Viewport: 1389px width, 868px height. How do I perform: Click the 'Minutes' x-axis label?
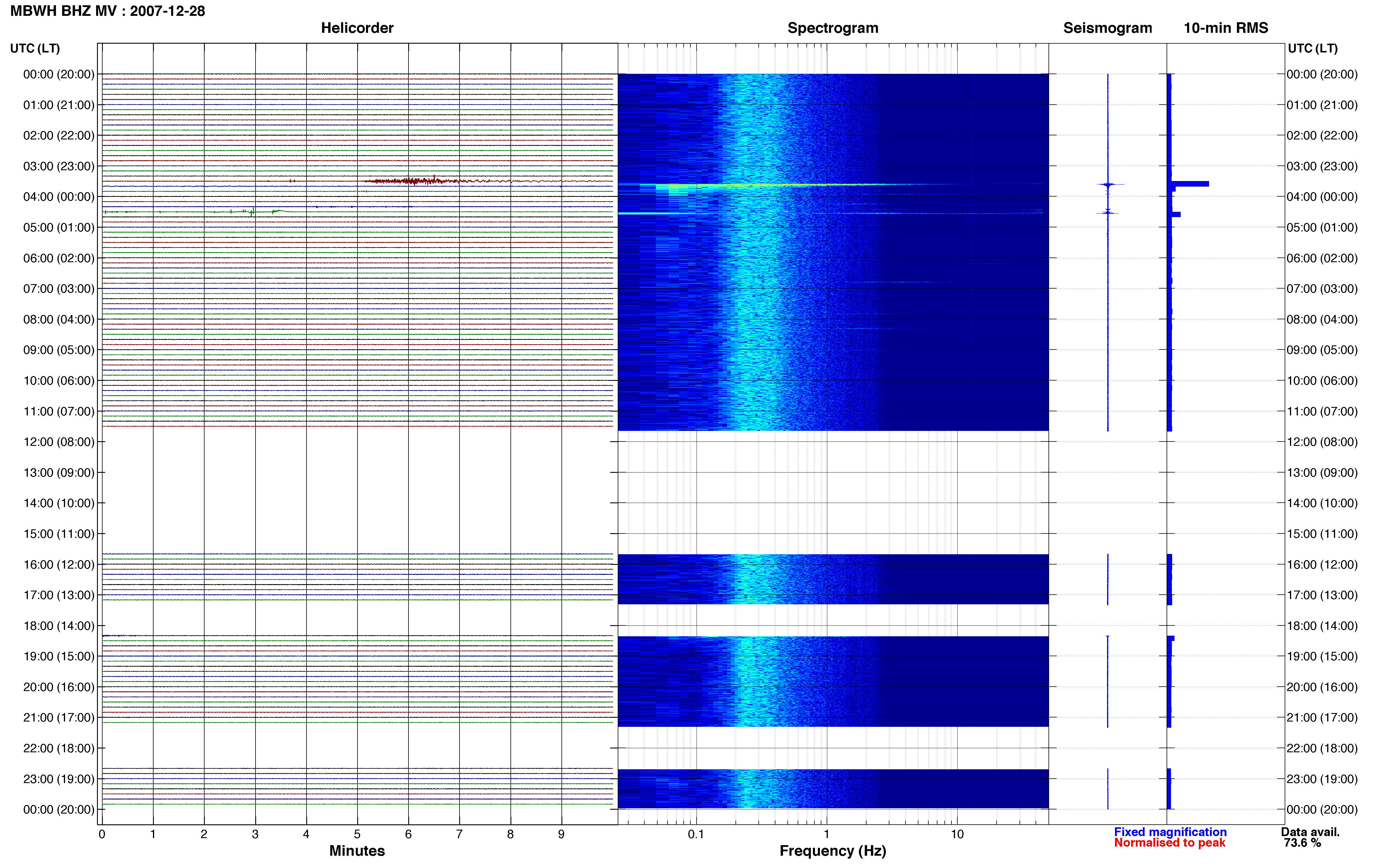(357, 851)
